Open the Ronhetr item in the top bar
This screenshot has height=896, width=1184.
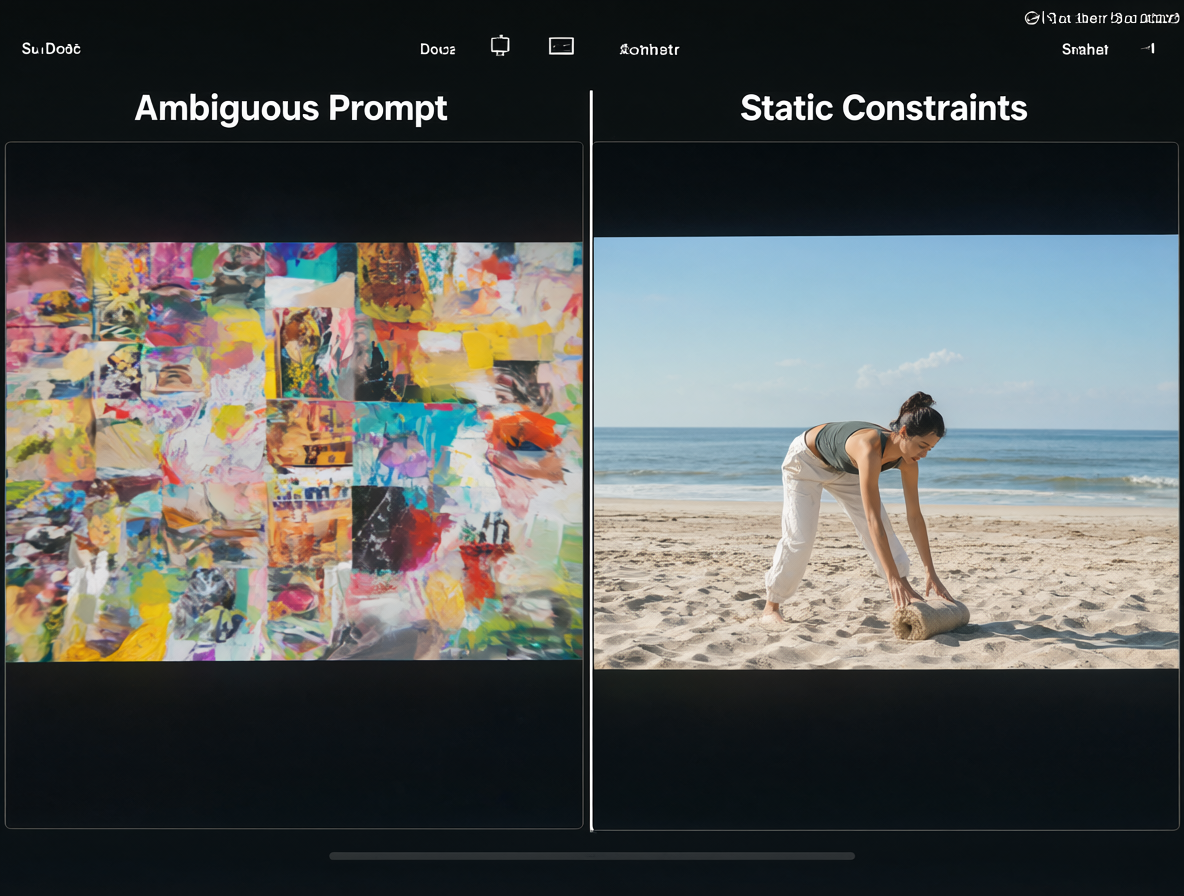coord(649,50)
